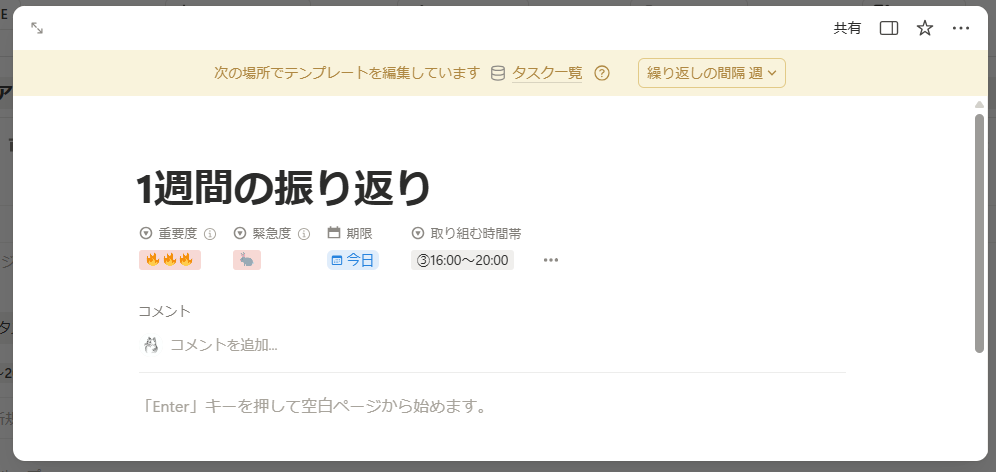
Task: Click the info icon beside 重要度
Action: click(x=210, y=234)
